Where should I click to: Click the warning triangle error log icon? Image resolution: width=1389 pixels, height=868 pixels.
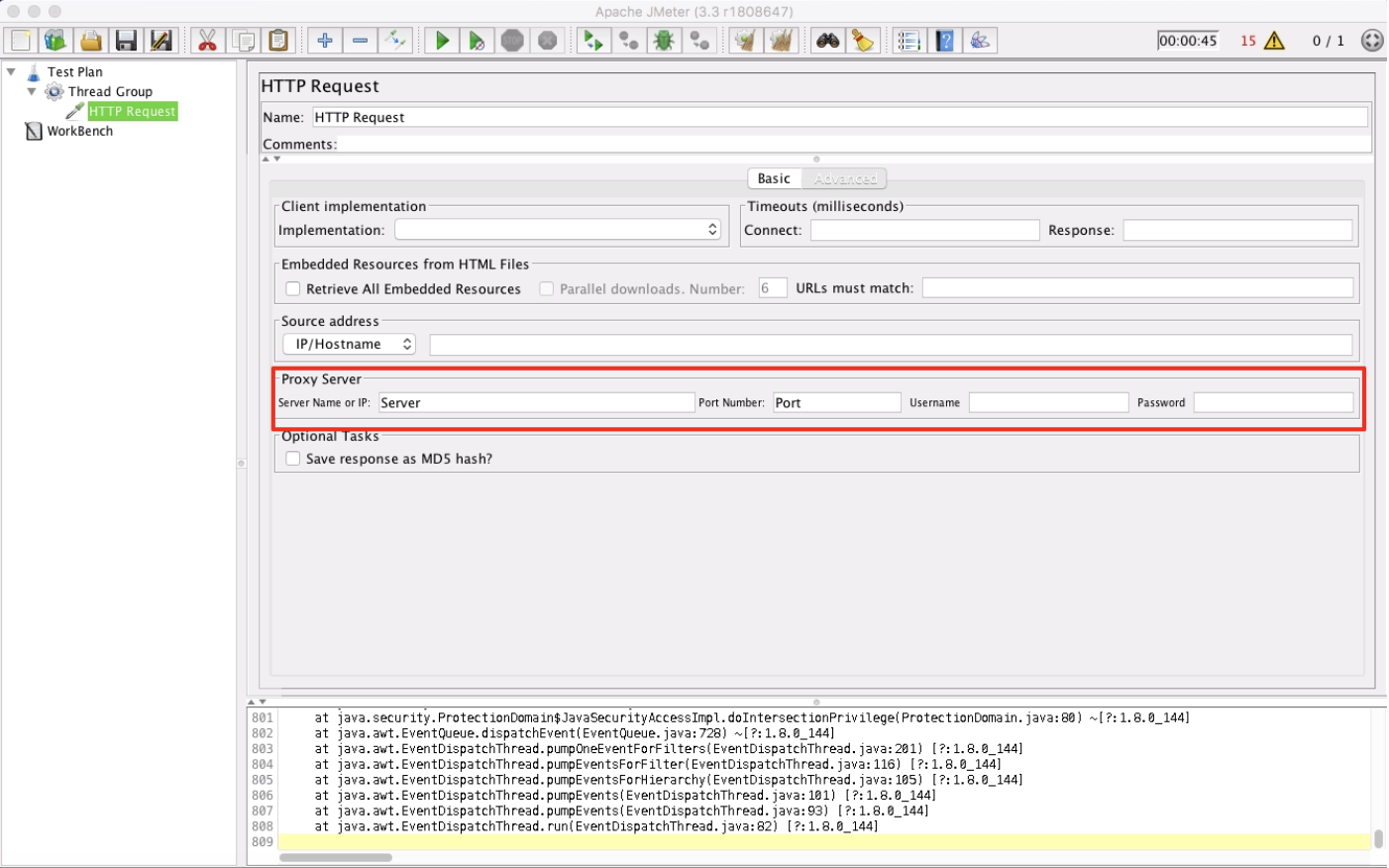click(1275, 41)
